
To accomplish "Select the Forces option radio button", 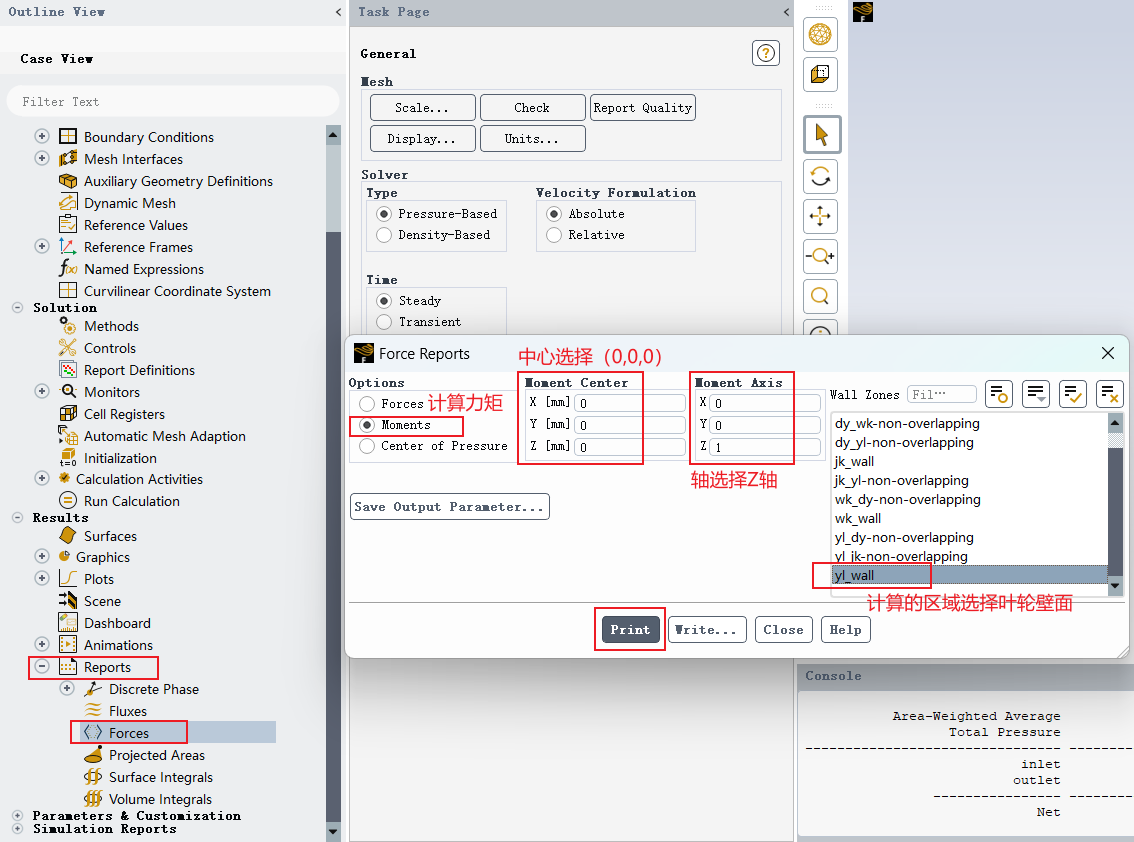I will [367, 404].
